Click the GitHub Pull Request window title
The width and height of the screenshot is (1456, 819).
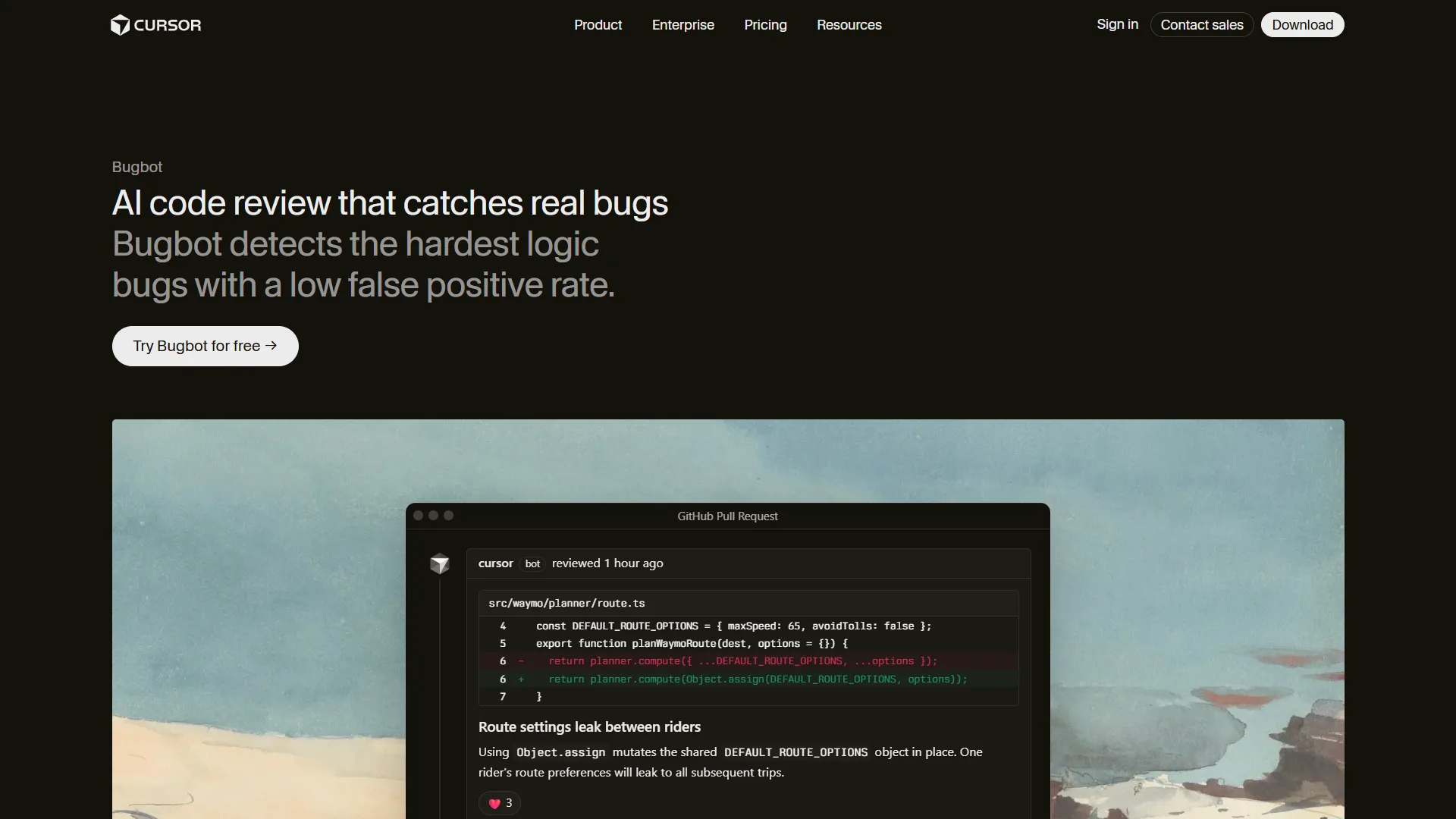coord(727,516)
